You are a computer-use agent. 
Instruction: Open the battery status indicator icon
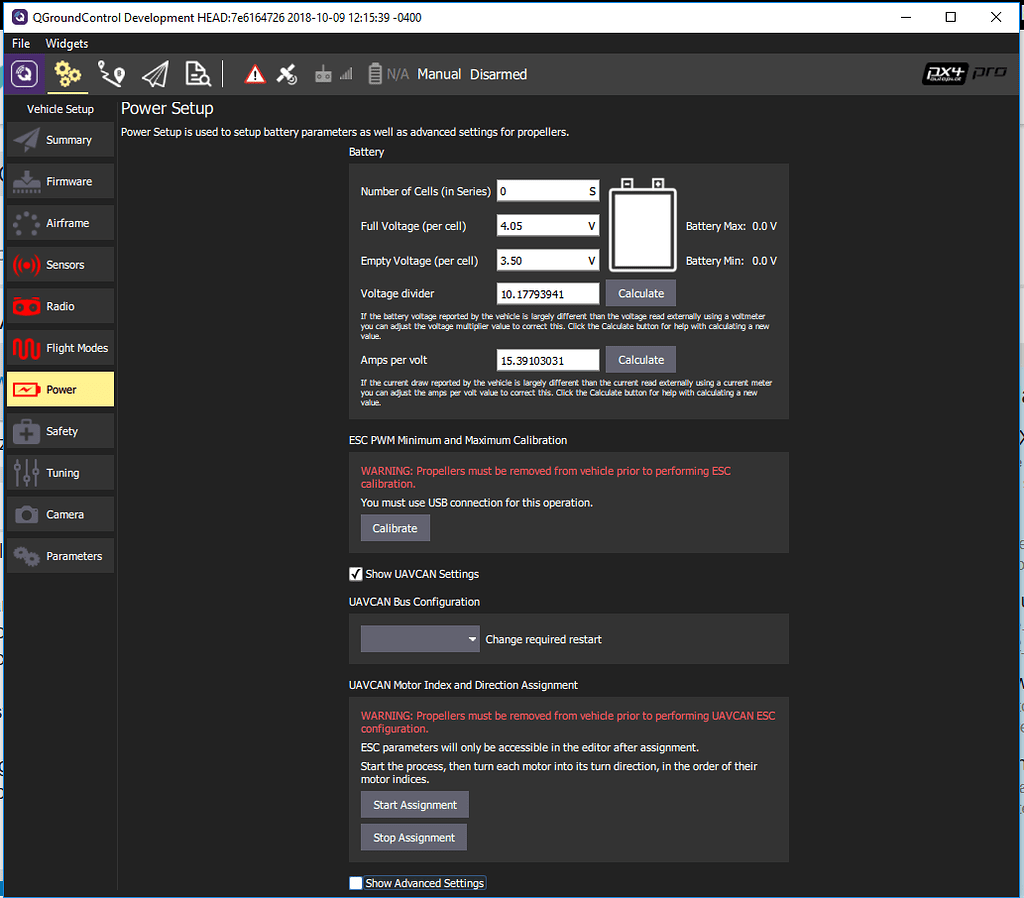(x=376, y=74)
